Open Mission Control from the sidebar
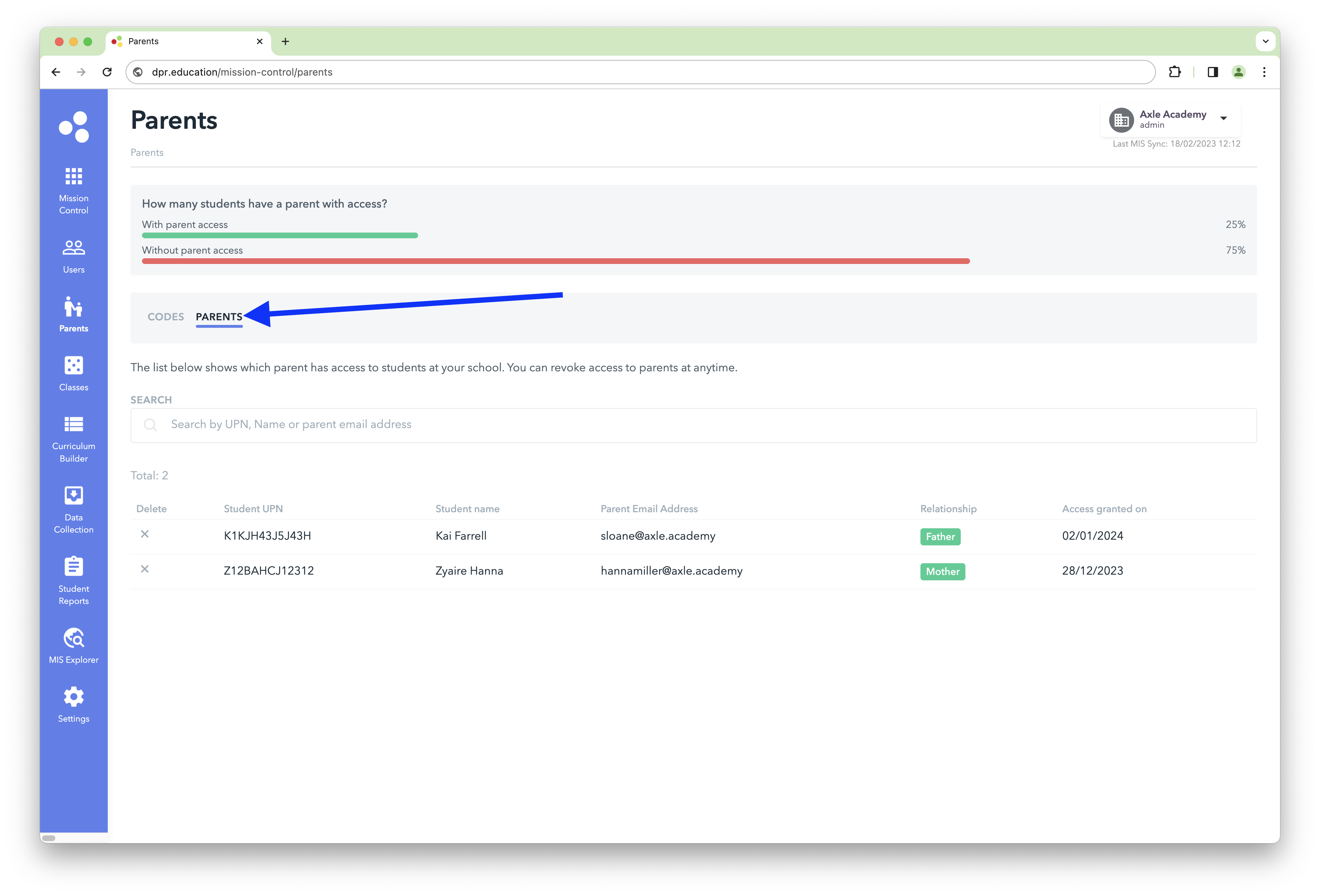The width and height of the screenshot is (1320, 896). (x=73, y=189)
